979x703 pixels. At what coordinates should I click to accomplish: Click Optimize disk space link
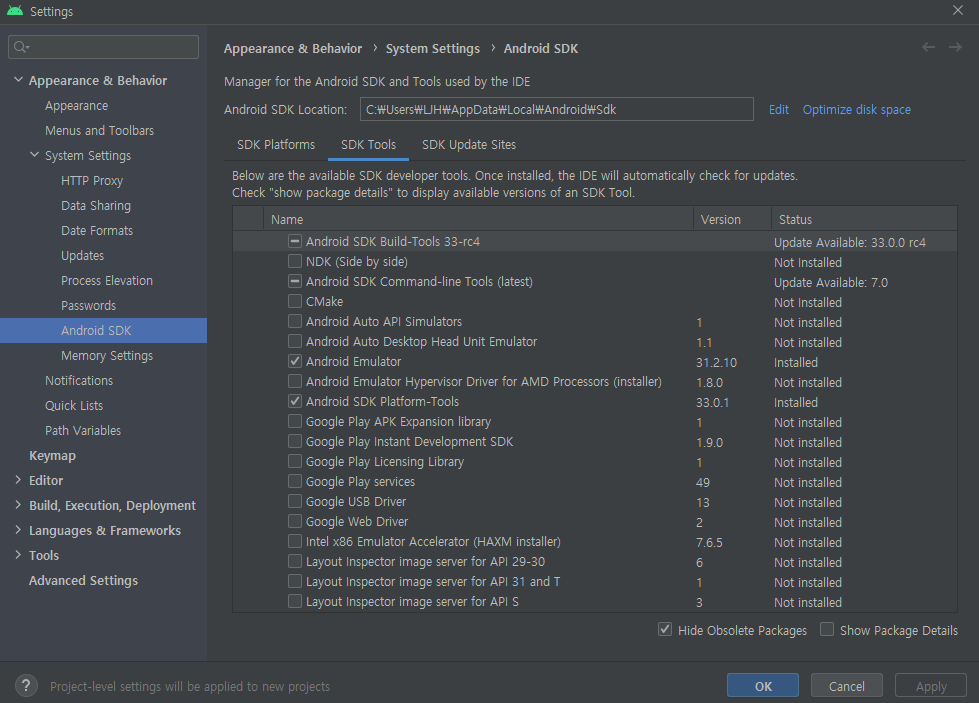pyautogui.click(x=857, y=109)
